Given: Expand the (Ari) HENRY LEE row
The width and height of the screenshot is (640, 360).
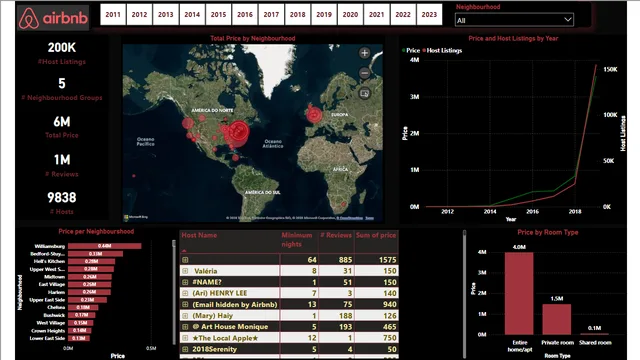Looking at the screenshot, I should coord(185,293).
